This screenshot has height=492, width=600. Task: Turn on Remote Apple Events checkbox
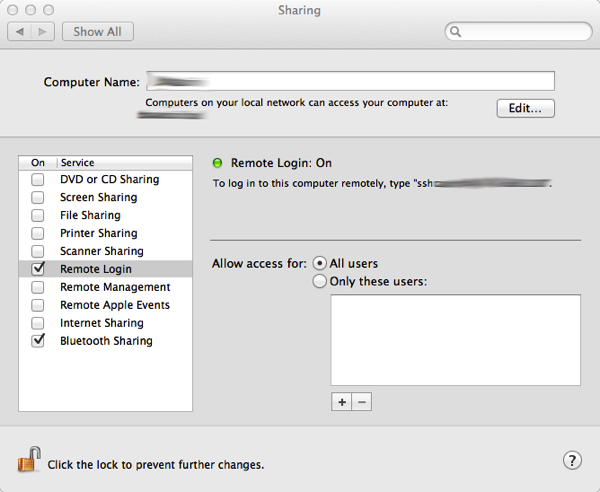point(38,305)
